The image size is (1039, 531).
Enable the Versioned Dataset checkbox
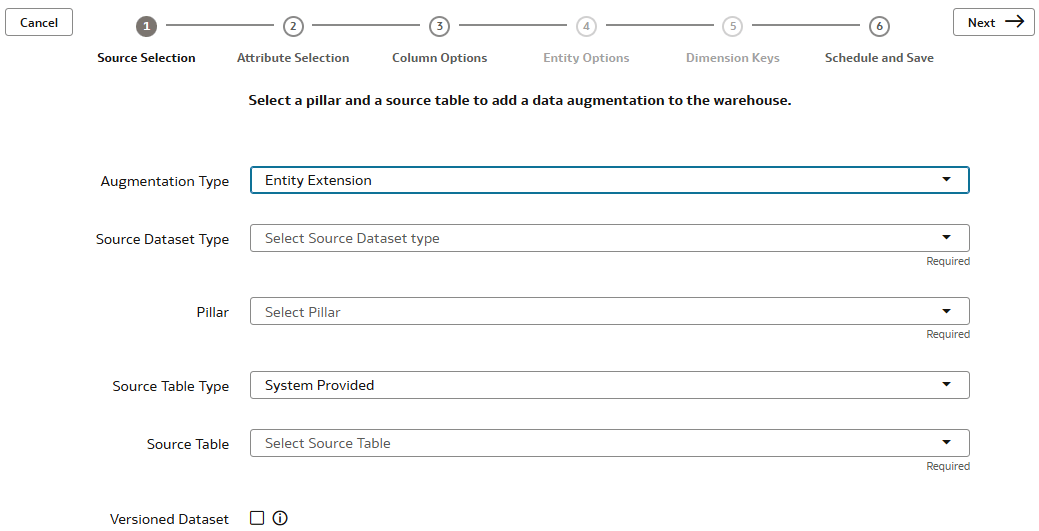click(x=257, y=518)
